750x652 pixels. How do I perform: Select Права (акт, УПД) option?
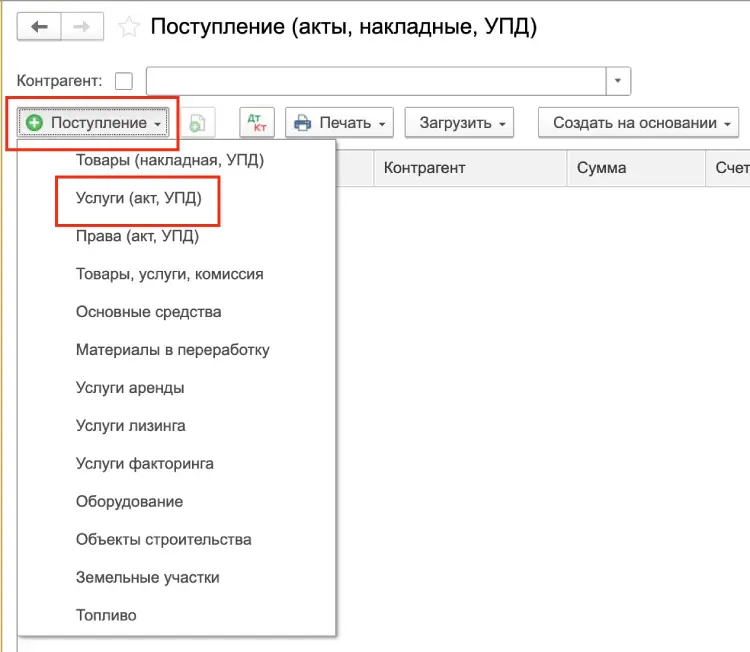click(x=137, y=237)
